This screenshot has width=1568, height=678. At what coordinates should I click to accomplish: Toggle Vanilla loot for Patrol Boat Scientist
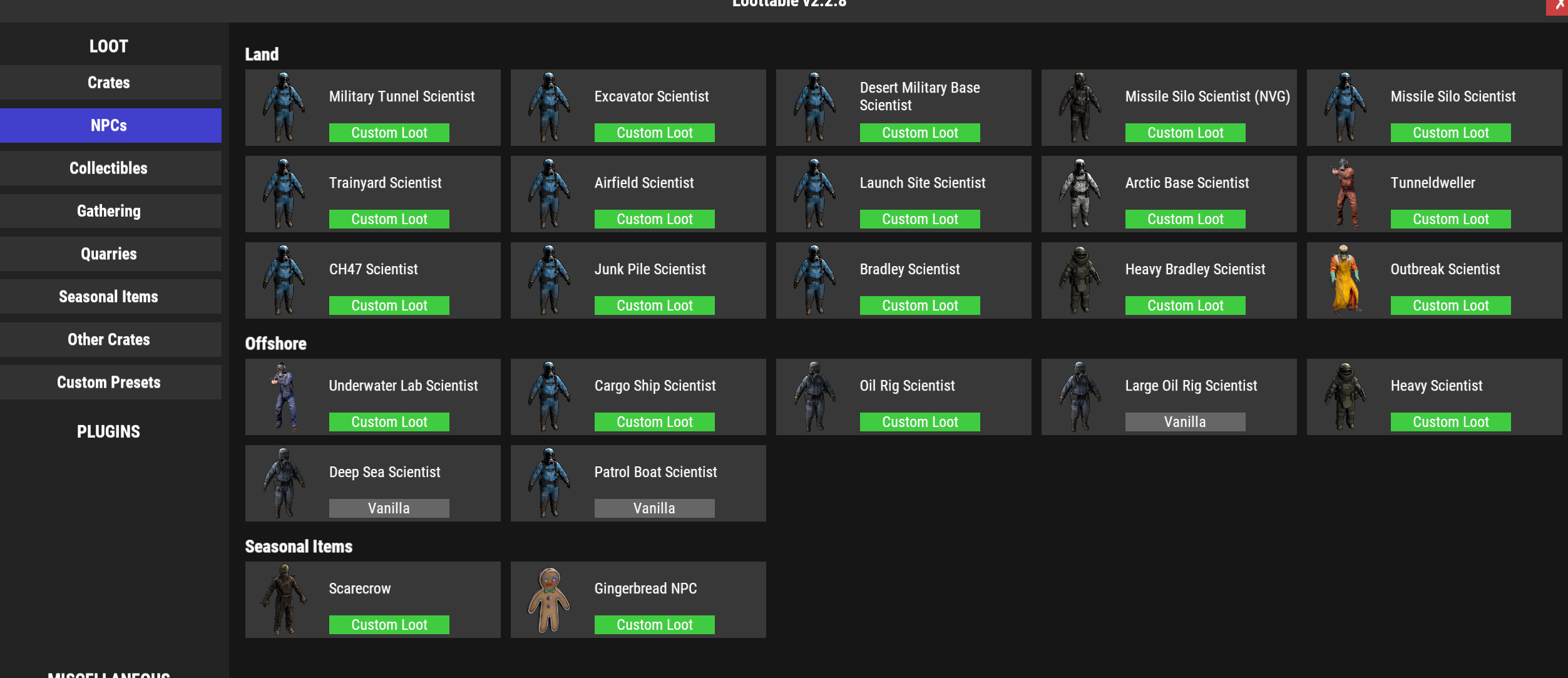[x=654, y=508]
